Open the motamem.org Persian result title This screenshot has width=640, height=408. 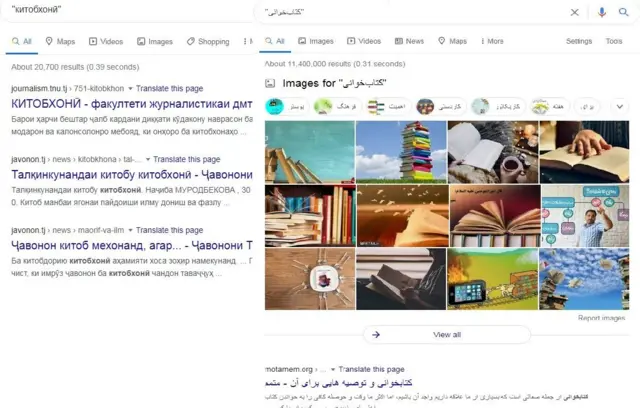(x=338, y=383)
